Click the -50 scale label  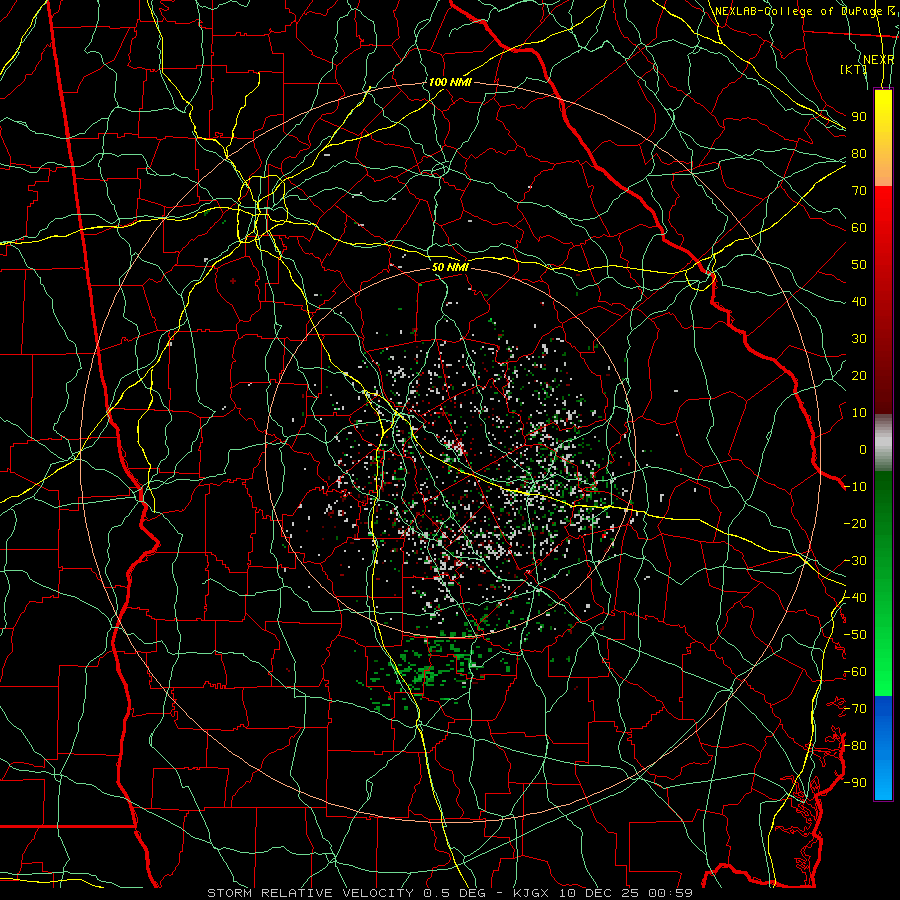point(855,635)
